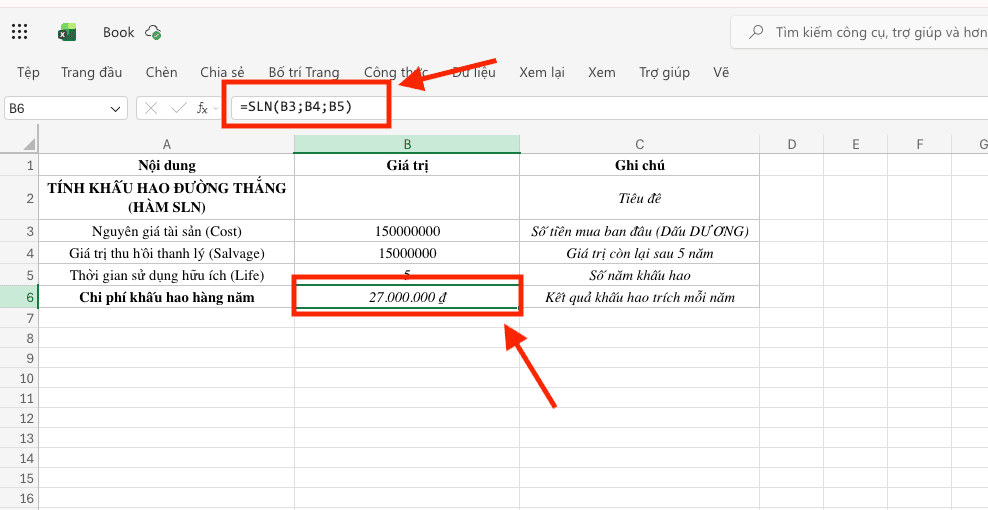Viewport: 988px width, 510px height.
Task: Switch to Xem tab
Action: 602,72
